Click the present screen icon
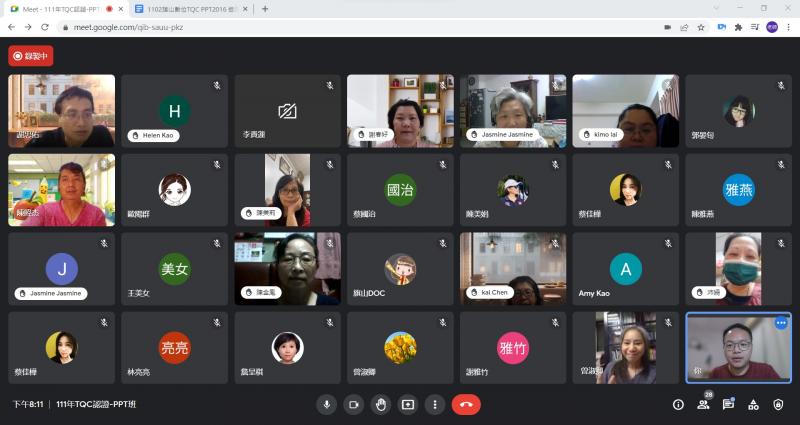This screenshot has width=800, height=425. (x=407, y=404)
